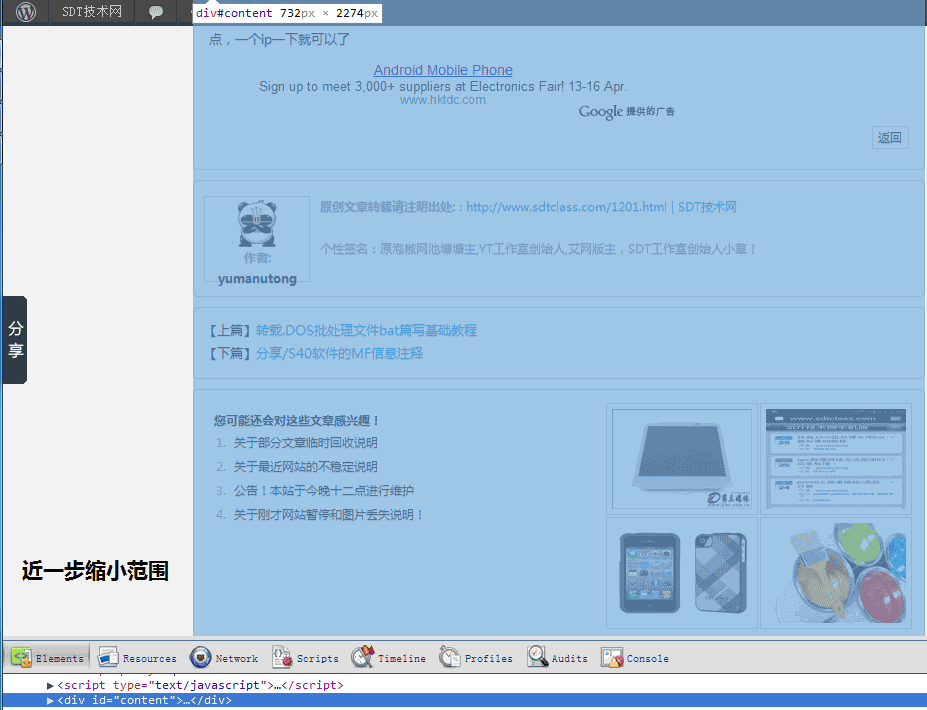Click the tablet device thumbnail
This screenshot has height=710, width=927.
click(x=682, y=459)
